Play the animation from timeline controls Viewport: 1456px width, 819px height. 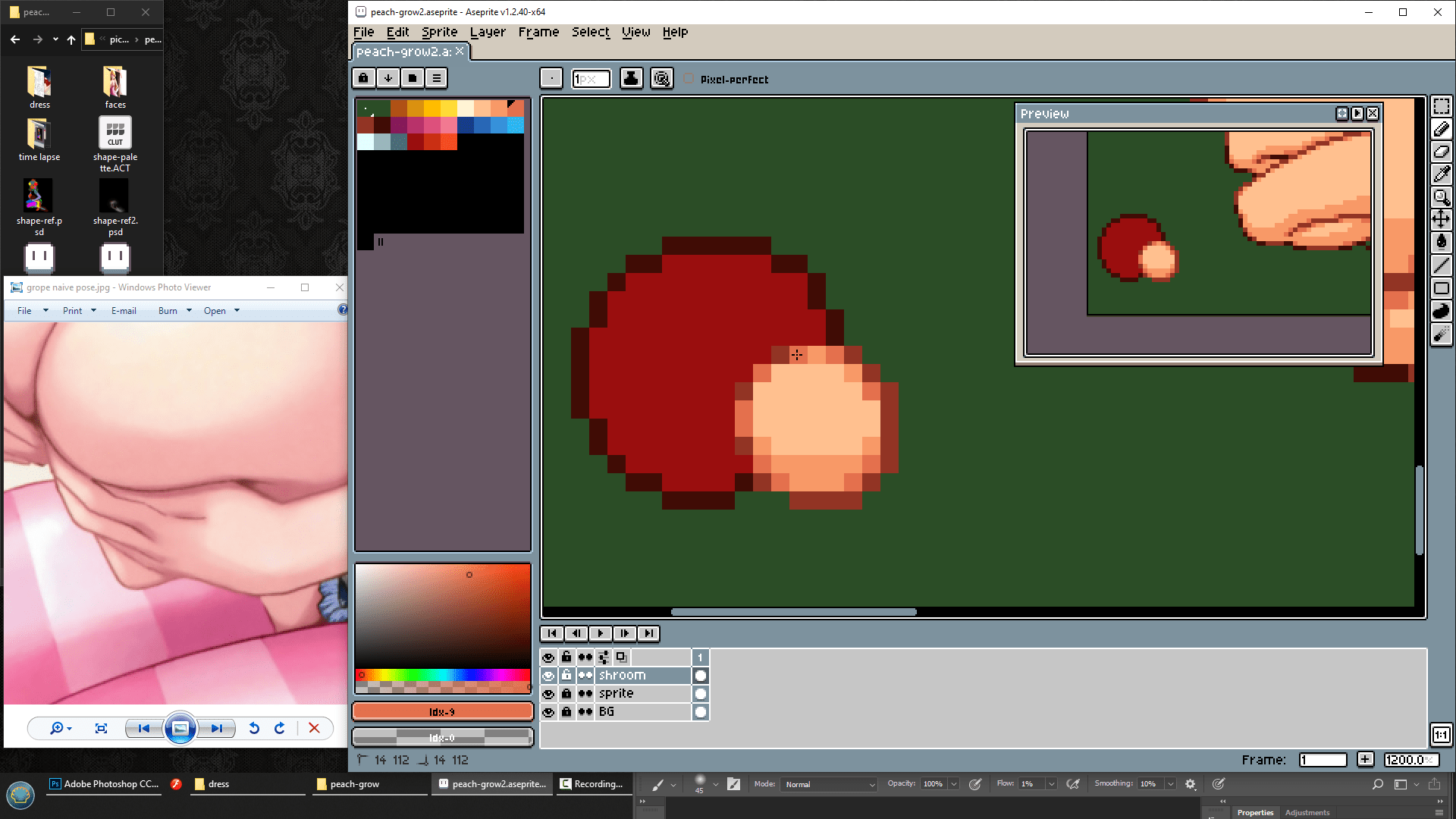point(600,633)
